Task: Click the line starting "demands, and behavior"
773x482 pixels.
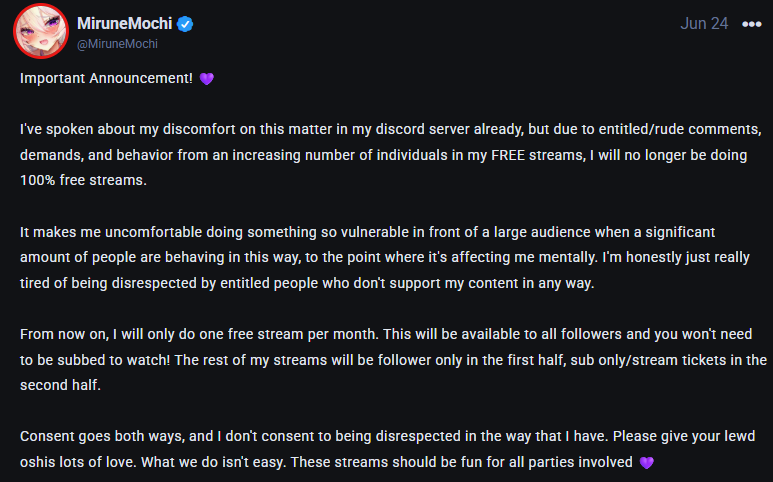Action: pyautogui.click(x=384, y=155)
